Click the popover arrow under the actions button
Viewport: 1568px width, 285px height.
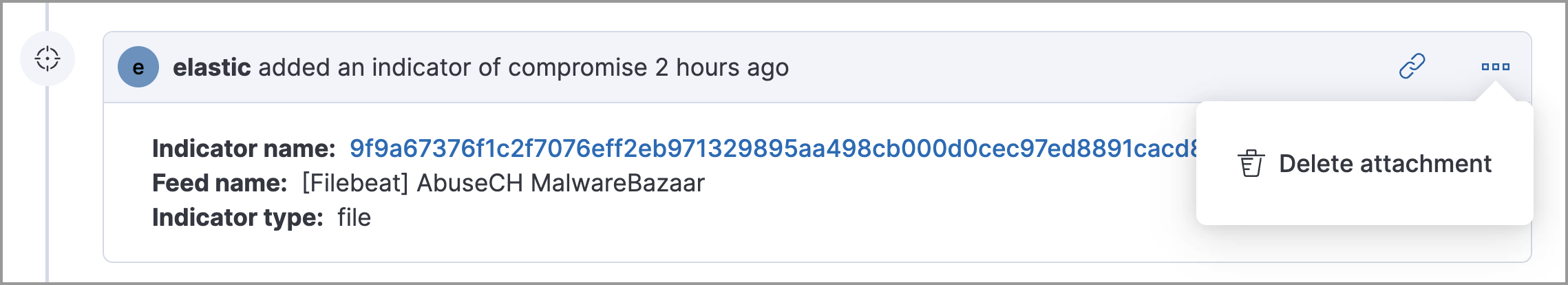pos(1495,94)
